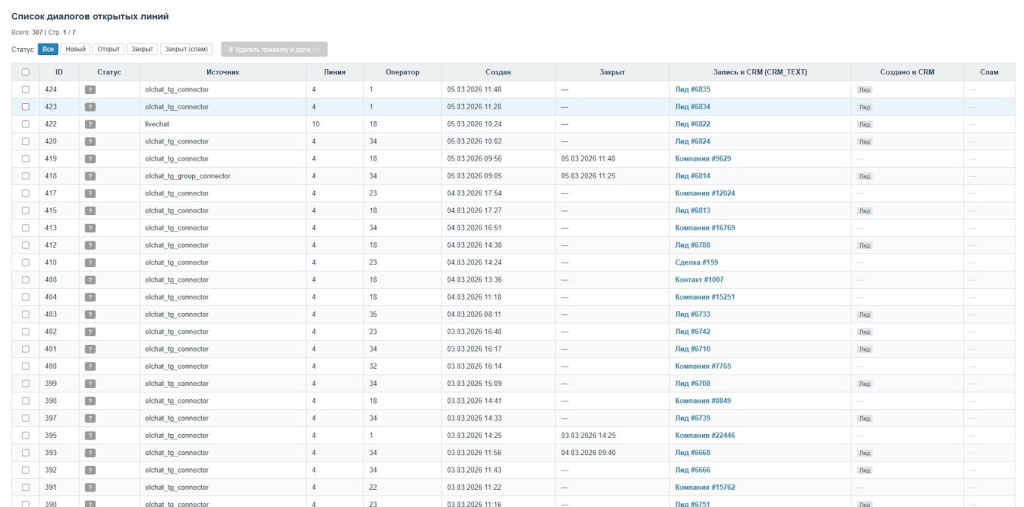Viewport: 1024px width, 507px height.
Task: Click the 'Лид' CRM badge in row 415
Action: tap(864, 211)
